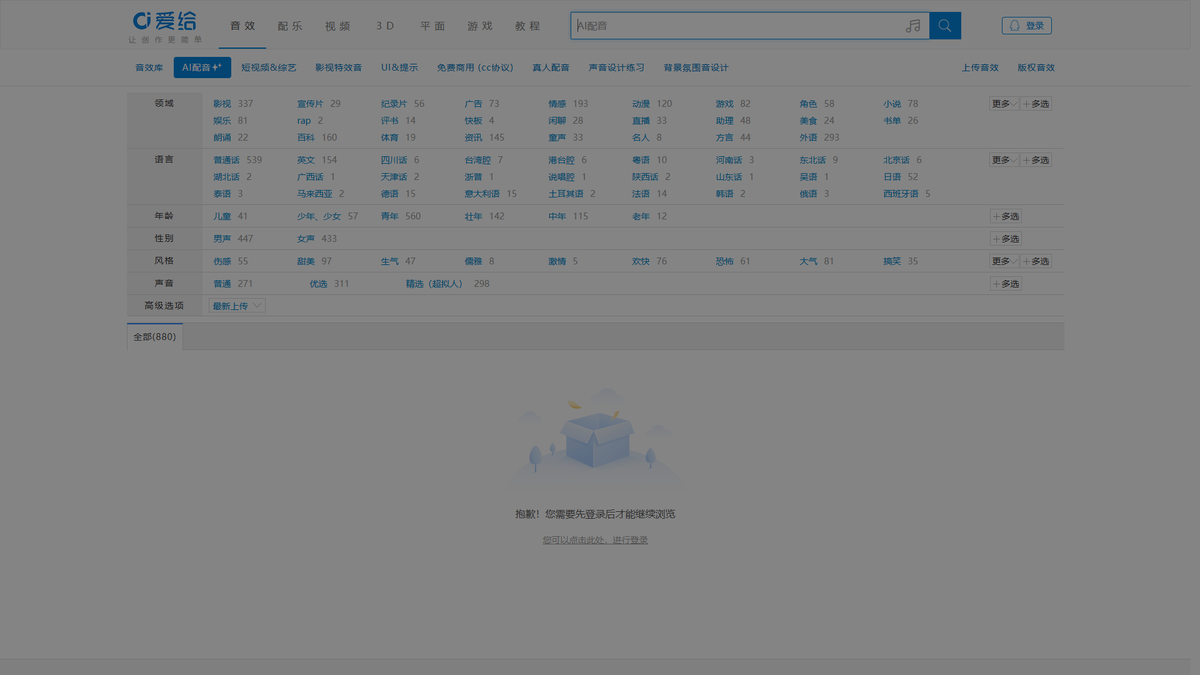
Task: Select the AI配音 sub navigation item
Action: (x=202, y=67)
